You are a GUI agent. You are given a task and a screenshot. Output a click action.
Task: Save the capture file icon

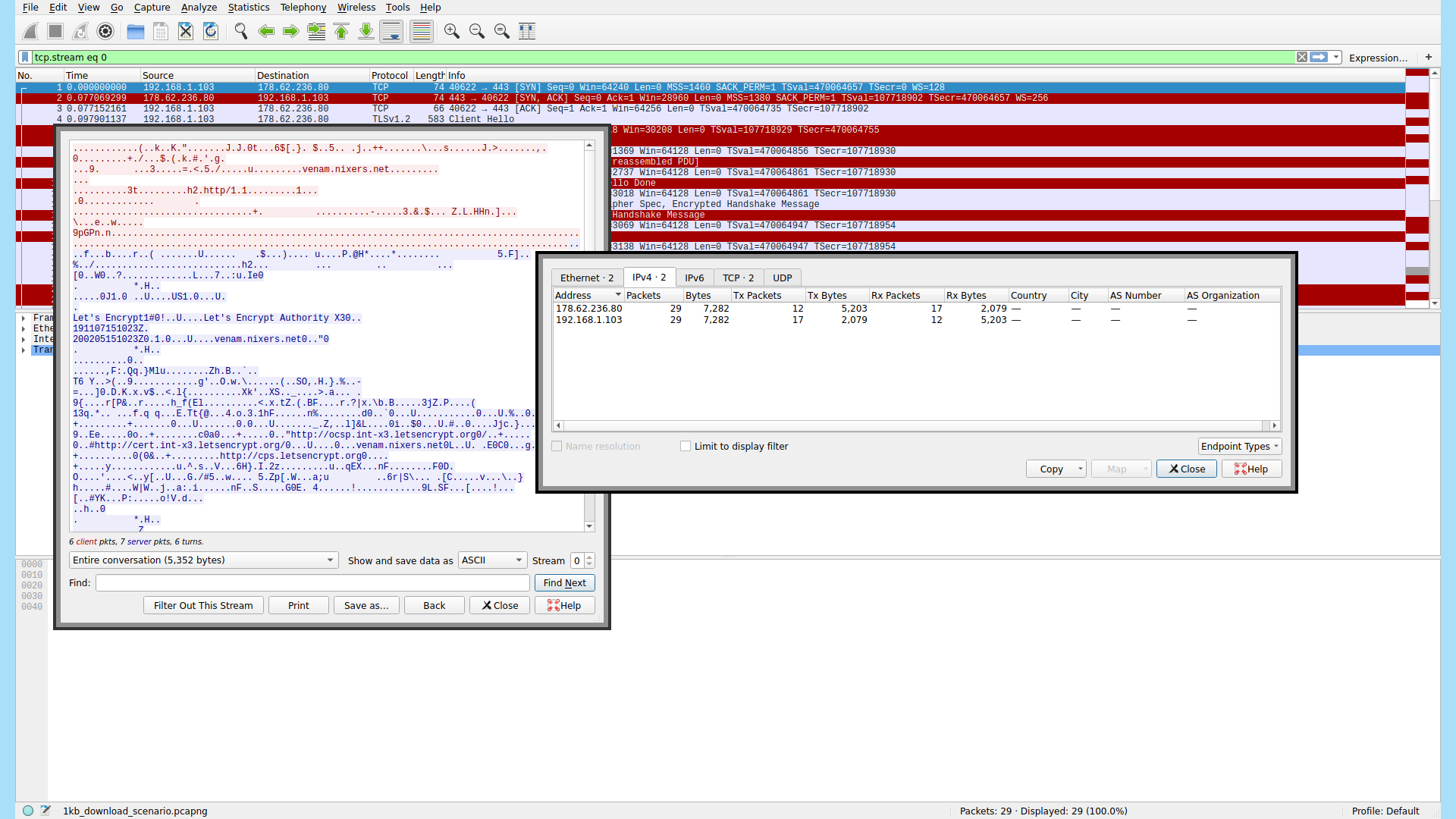tap(161, 31)
